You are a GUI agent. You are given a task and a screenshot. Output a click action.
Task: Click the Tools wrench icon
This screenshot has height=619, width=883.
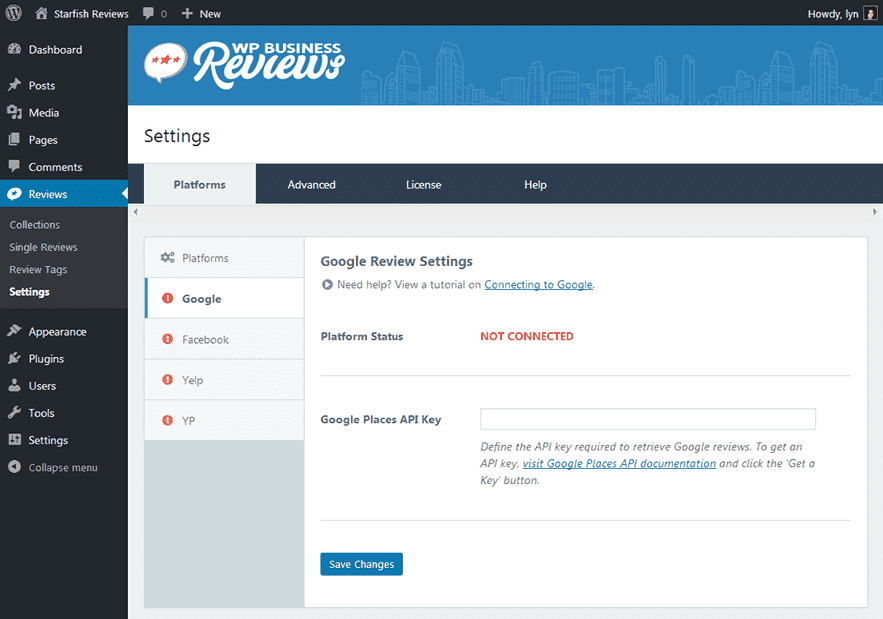15,412
